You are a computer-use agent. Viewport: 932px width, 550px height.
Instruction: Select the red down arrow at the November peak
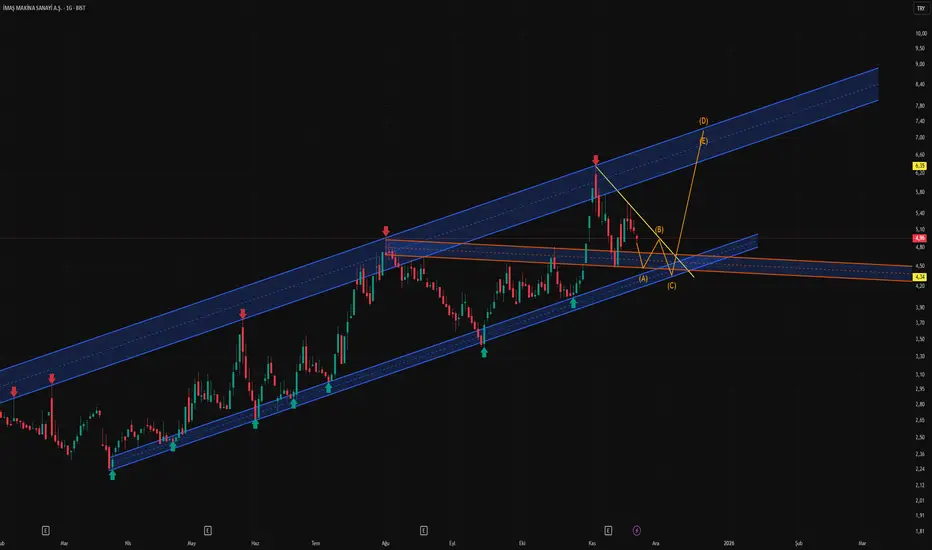(596, 160)
